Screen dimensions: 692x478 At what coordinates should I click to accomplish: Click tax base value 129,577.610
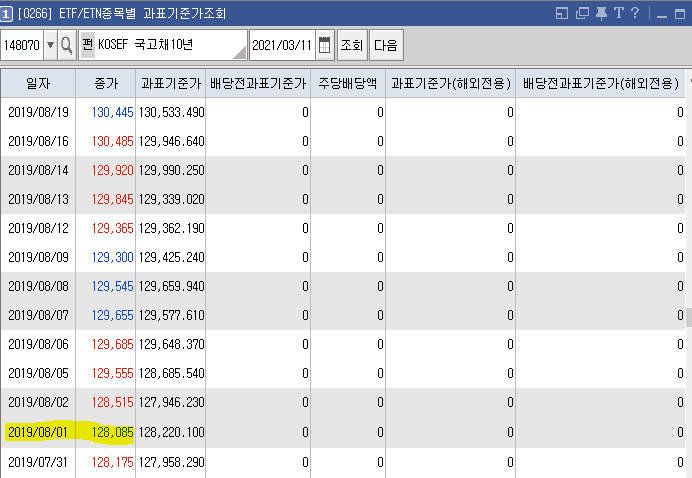tap(171, 315)
